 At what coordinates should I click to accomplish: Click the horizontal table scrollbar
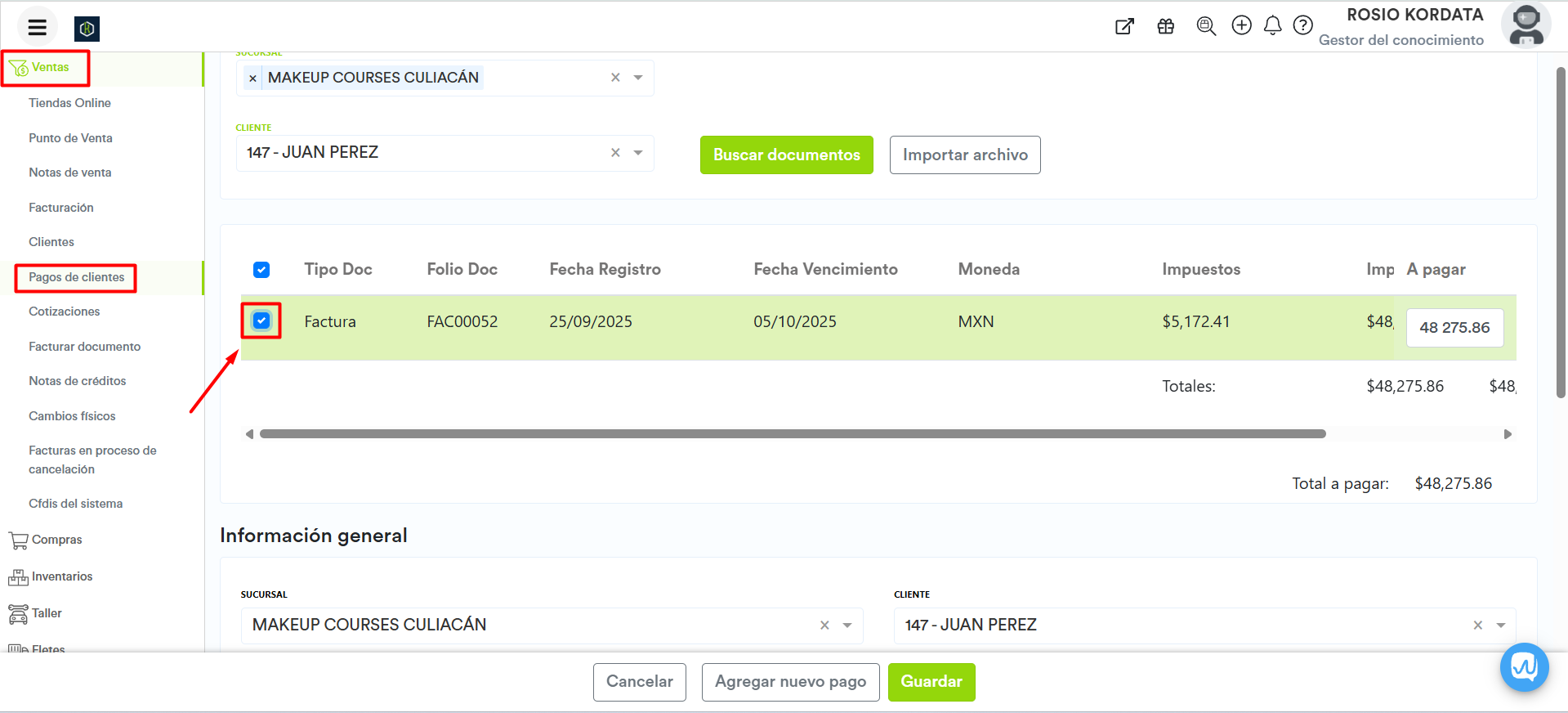pyautogui.click(x=792, y=434)
